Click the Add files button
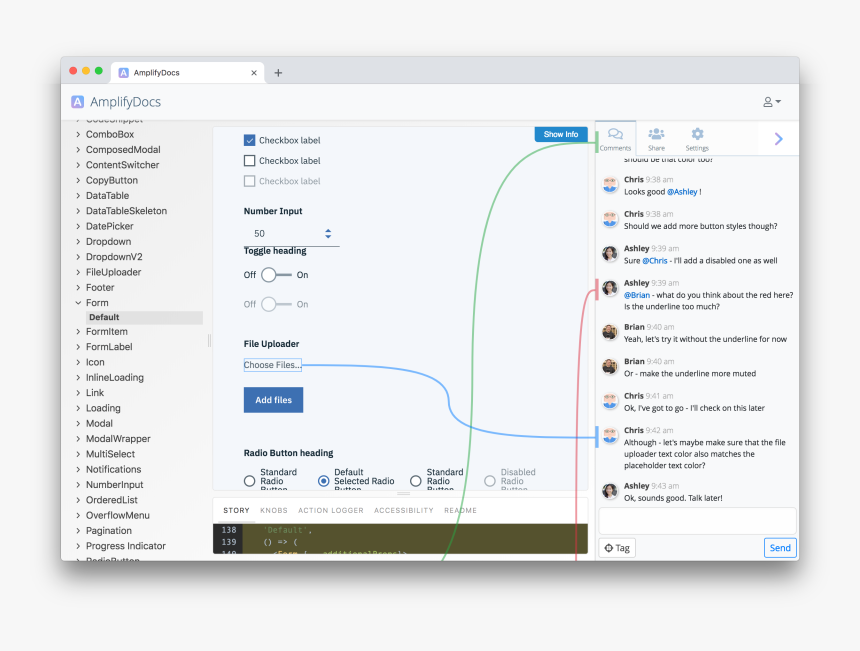Viewport: 860px width, 651px height. pyautogui.click(x=273, y=400)
